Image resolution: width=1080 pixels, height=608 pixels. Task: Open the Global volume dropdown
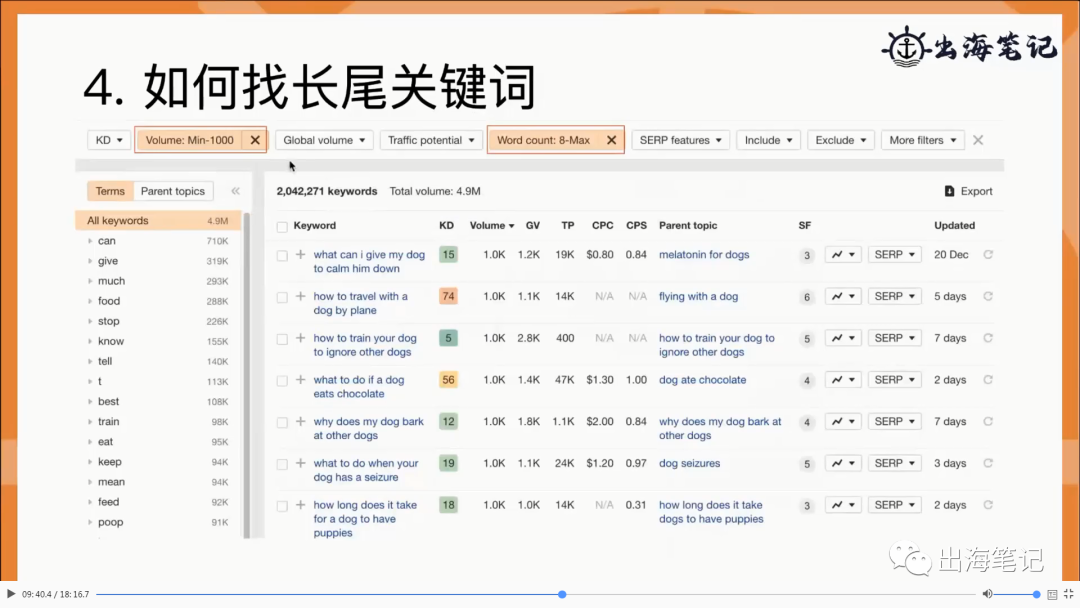(x=324, y=140)
